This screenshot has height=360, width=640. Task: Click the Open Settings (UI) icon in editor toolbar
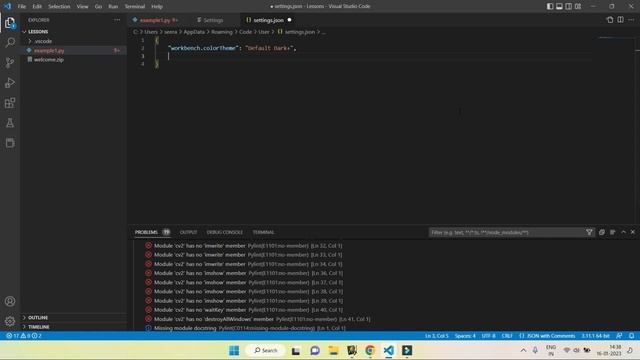(610, 20)
